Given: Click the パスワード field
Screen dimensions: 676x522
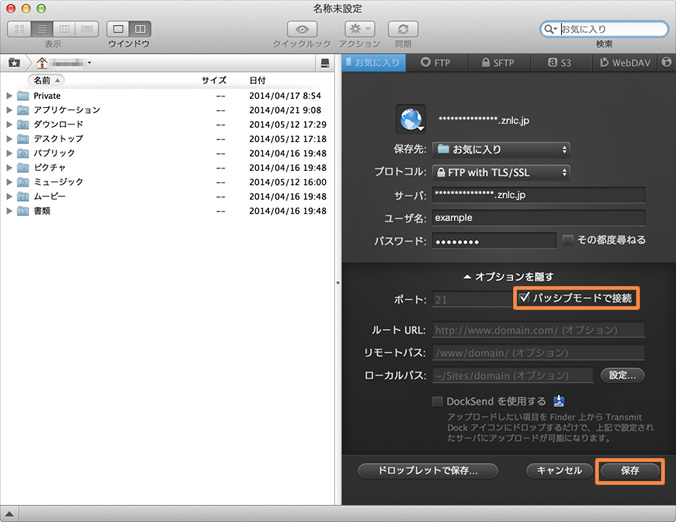Looking at the screenshot, I should 494,241.
